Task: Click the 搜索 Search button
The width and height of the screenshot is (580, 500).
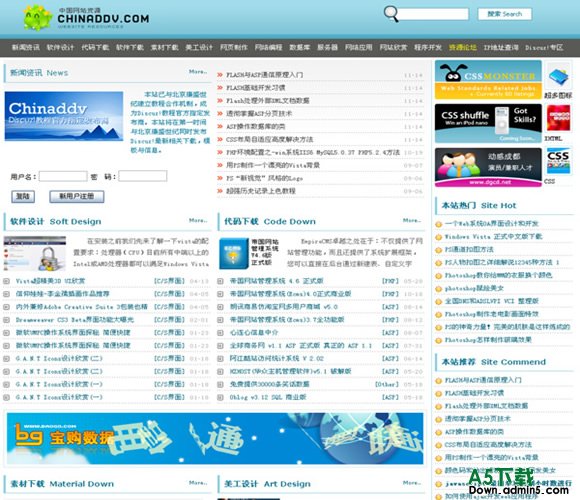Action: tap(505, 14)
